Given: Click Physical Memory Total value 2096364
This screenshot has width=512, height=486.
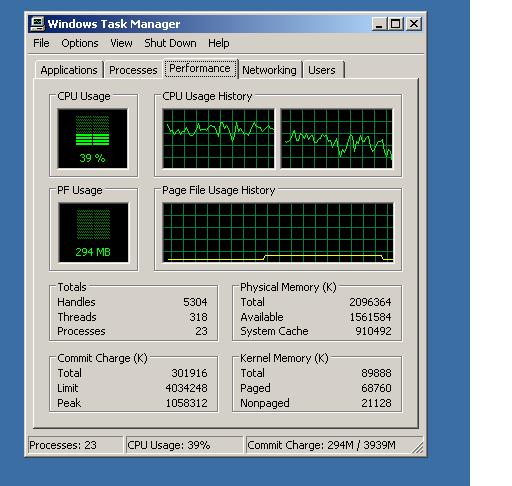Looking at the screenshot, I should click(370, 302).
